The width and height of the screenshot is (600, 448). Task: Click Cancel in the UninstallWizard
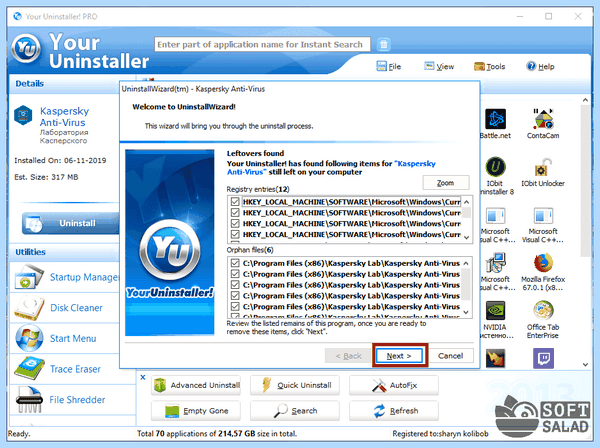[x=450, y=356]
